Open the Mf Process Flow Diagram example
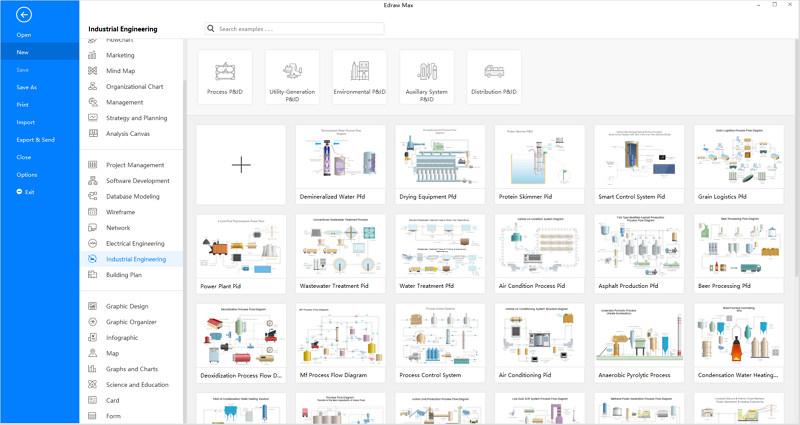The image size is (800, 425). (x=341, y=343)
